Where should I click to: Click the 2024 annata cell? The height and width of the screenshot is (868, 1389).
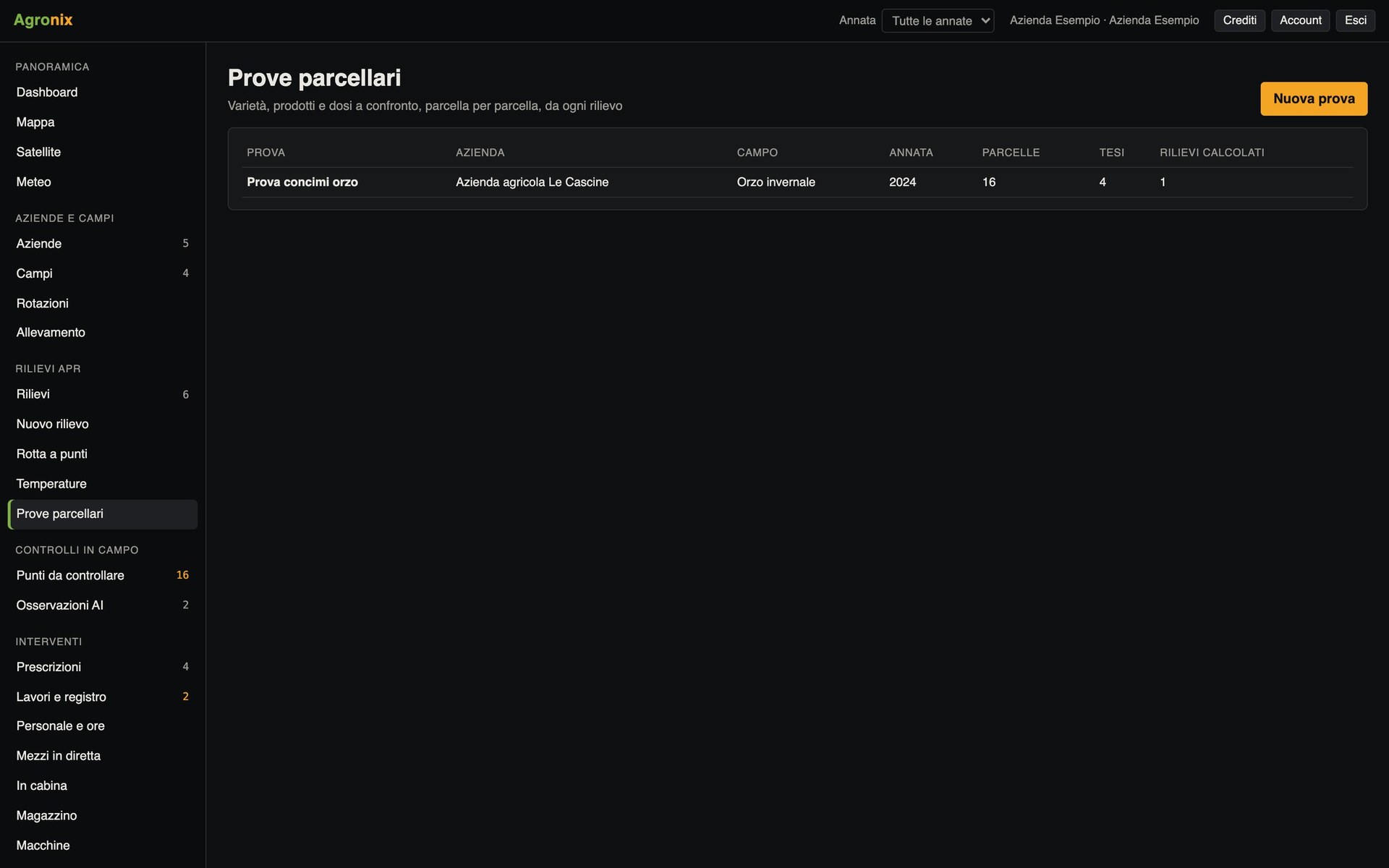point(902,182)
